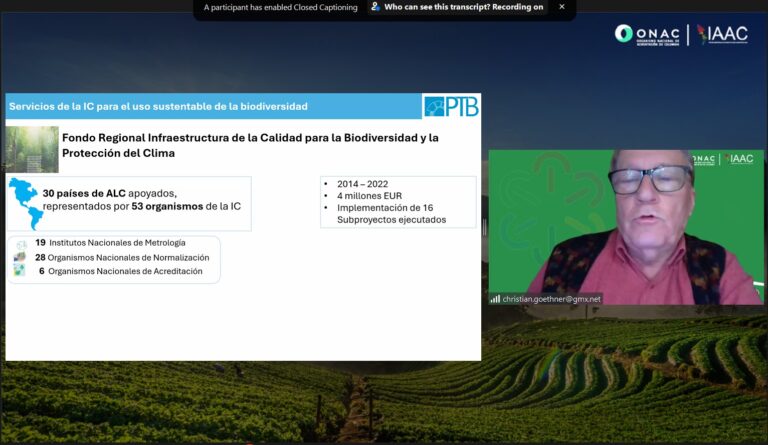768x445 pixels.
Task: Click the network signal strength bars icon
Action: 495,299
